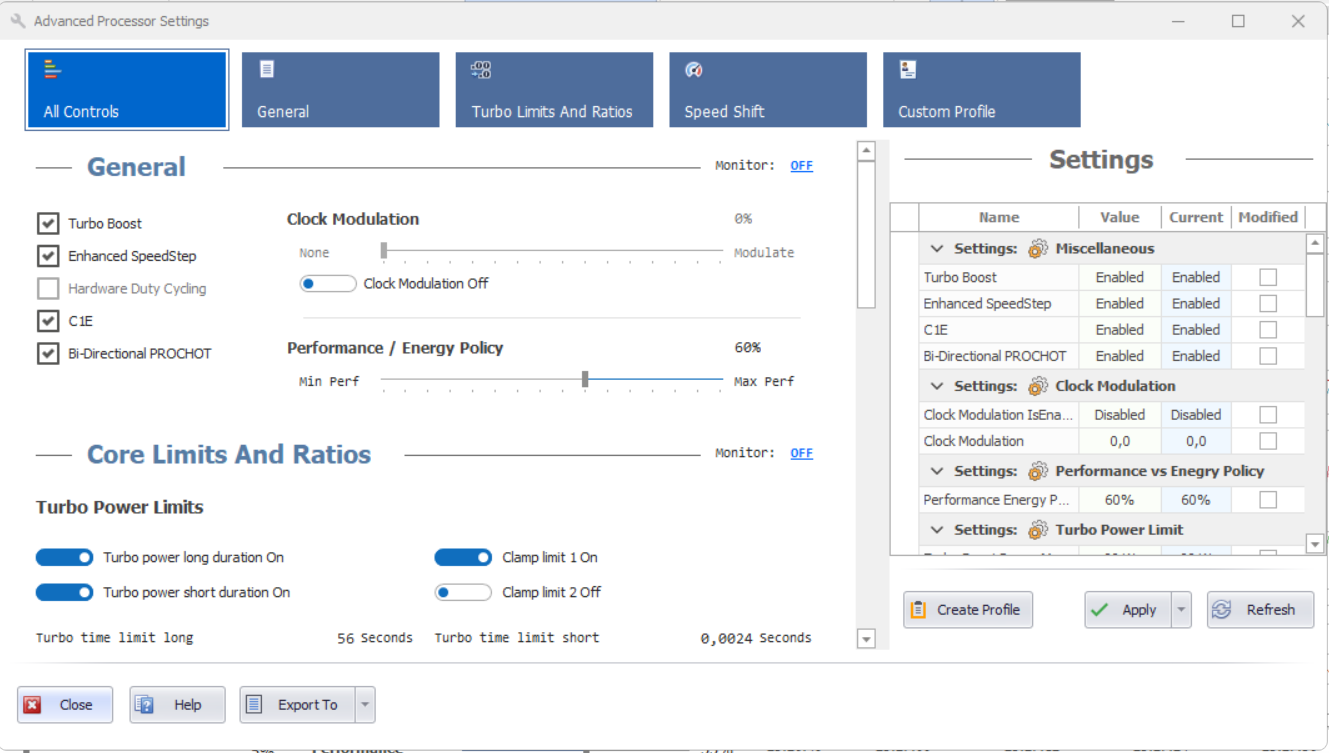Image resolution: width=1329 pixels, height=753 pixels.
Task: Click the red X Close icon
Action: (33, 705)
